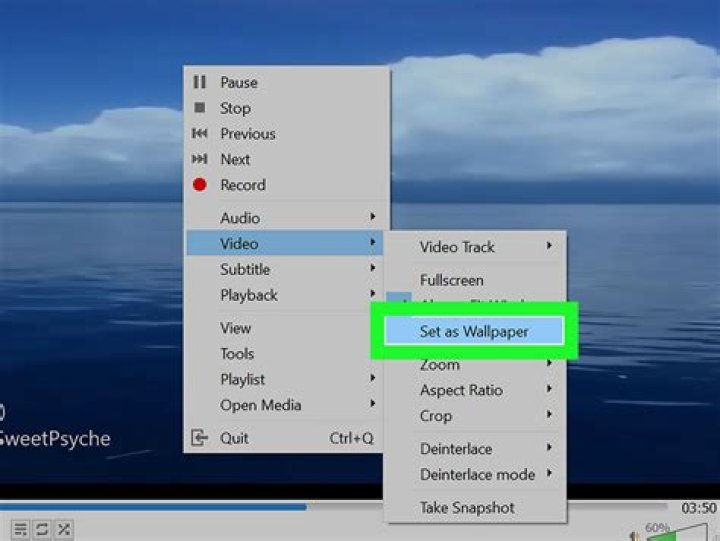Click the Next track icon
This screenshot has width=720, height=541.
199,160
